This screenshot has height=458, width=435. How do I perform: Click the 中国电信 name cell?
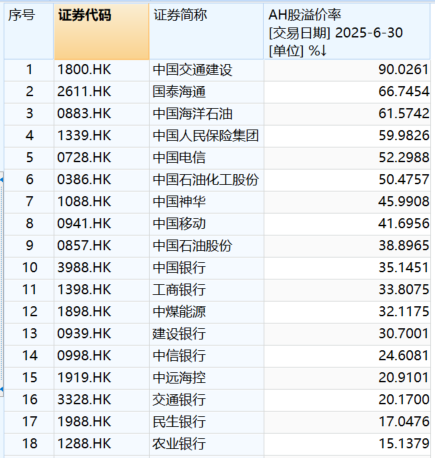click(x=206, y=158)
